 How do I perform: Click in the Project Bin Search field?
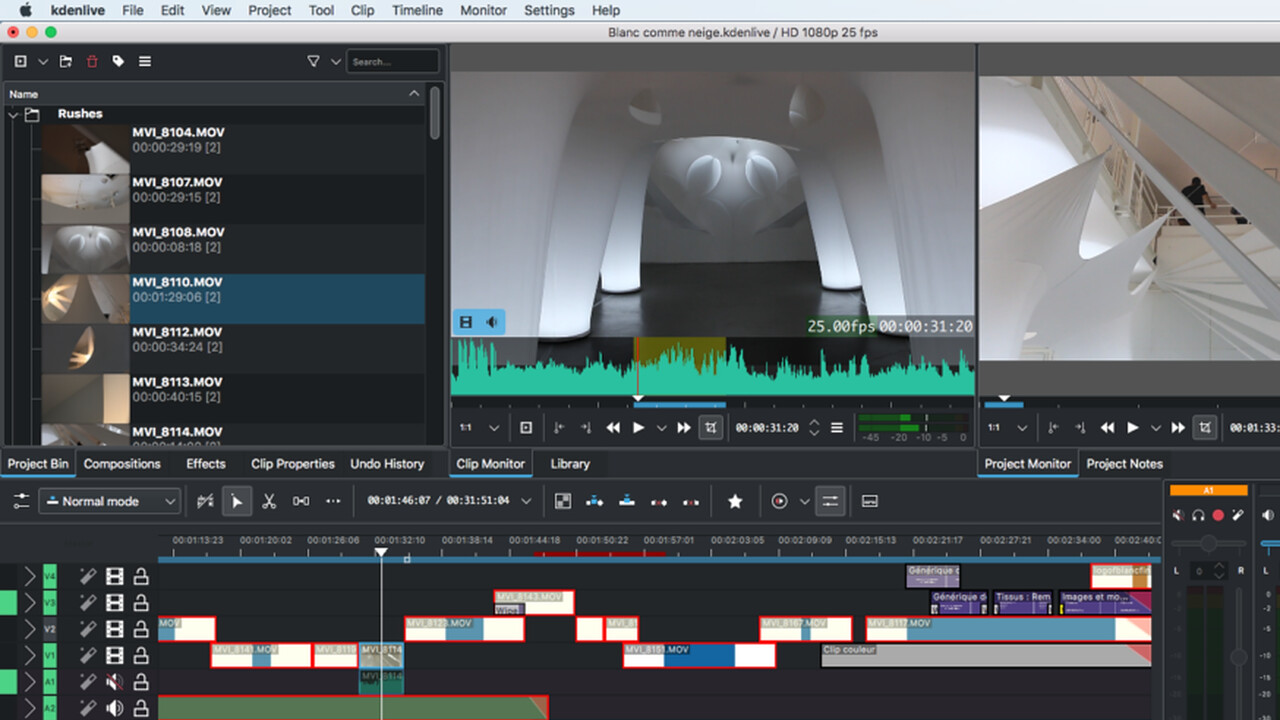[393, 61]
